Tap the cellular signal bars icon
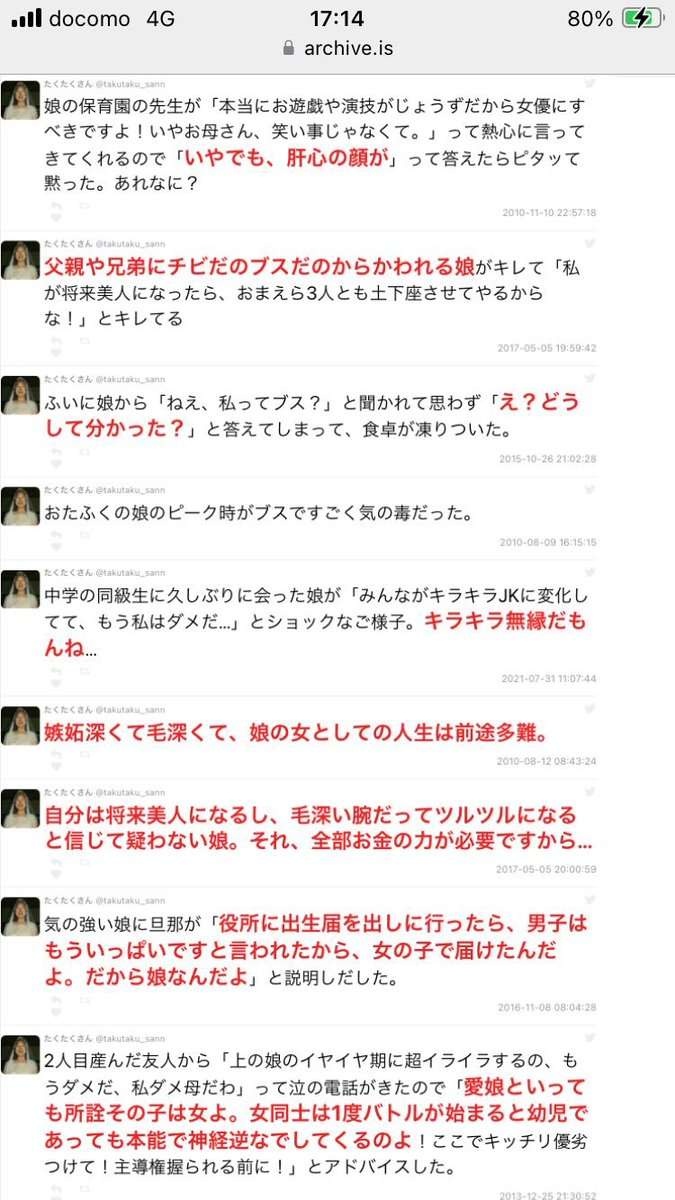Image resolution: width=675 pixels, height=1200 pixels. (24, 19)
